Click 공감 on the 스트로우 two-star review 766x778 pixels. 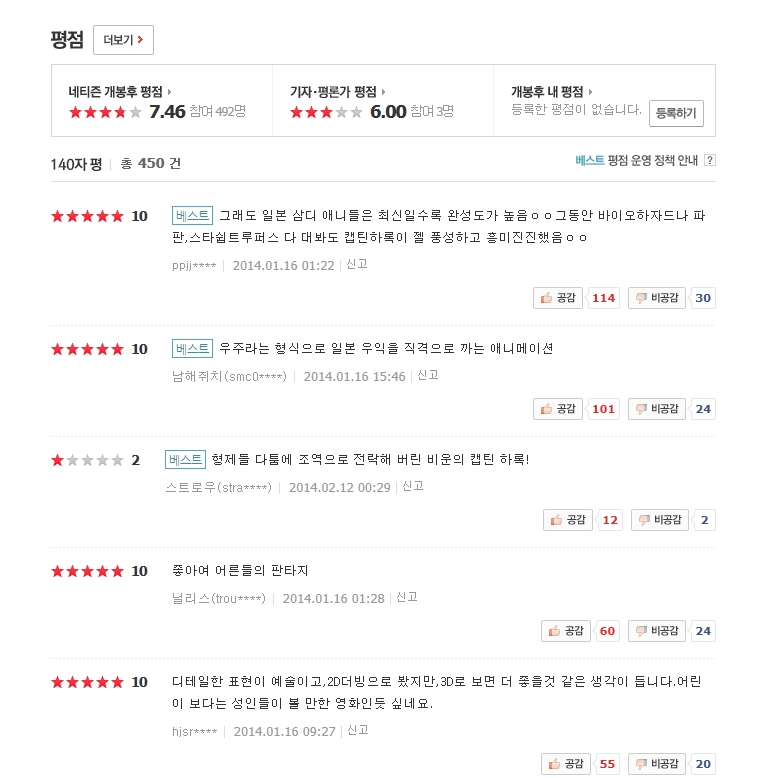tap(568, 520)
